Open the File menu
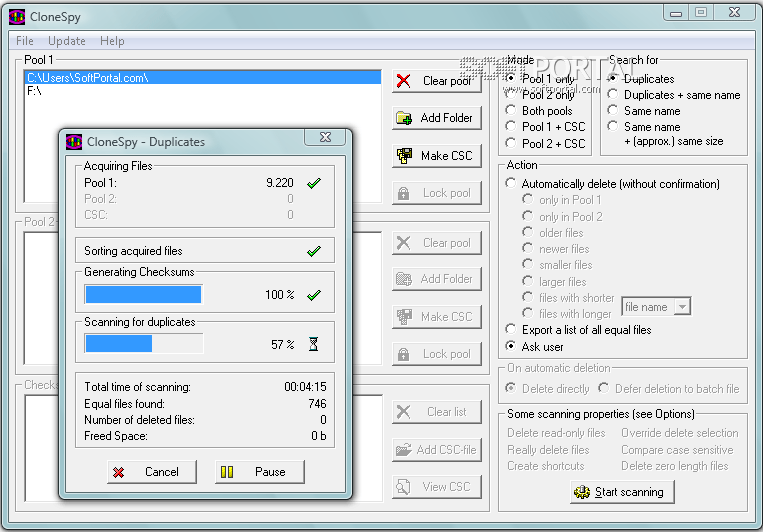This screenshot has width=763, height=532. 25,41
